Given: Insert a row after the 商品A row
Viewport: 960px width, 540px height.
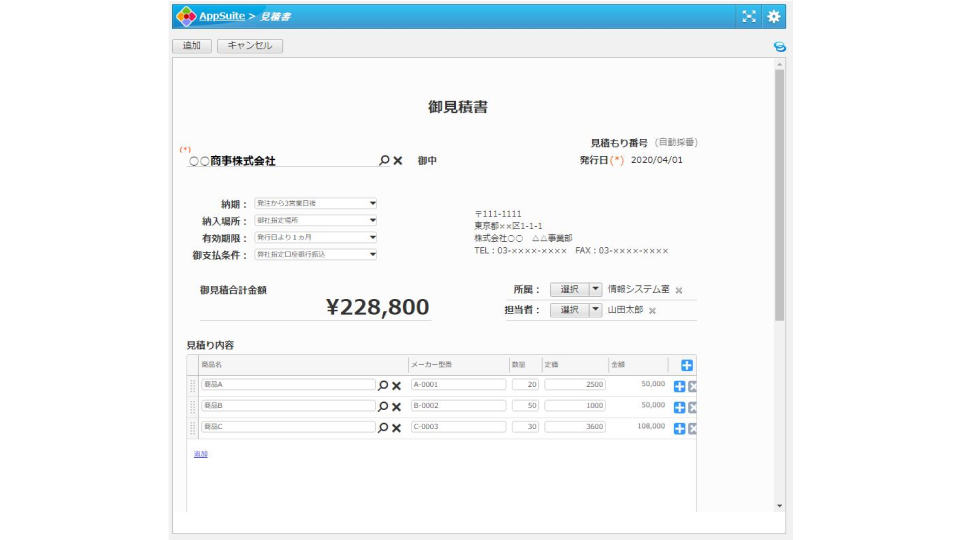Looking at the screenshot, I should coord(679,386).
